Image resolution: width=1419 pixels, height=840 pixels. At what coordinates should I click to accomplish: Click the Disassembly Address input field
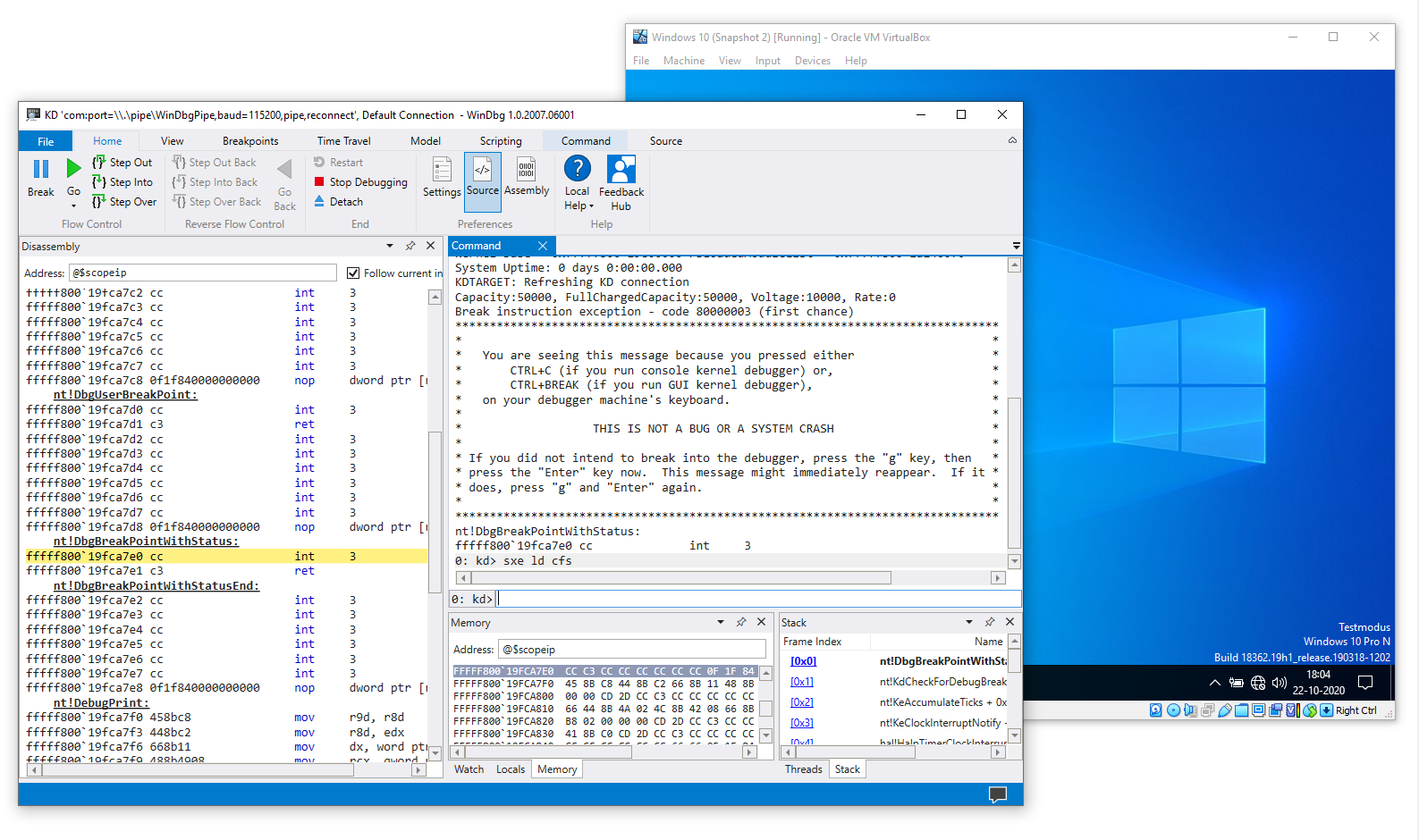202,273
